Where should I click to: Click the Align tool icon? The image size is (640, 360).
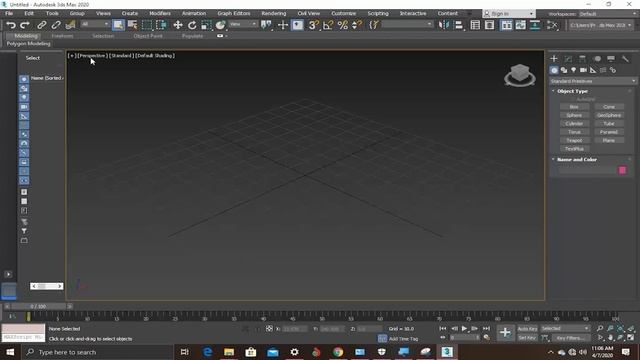459,25
